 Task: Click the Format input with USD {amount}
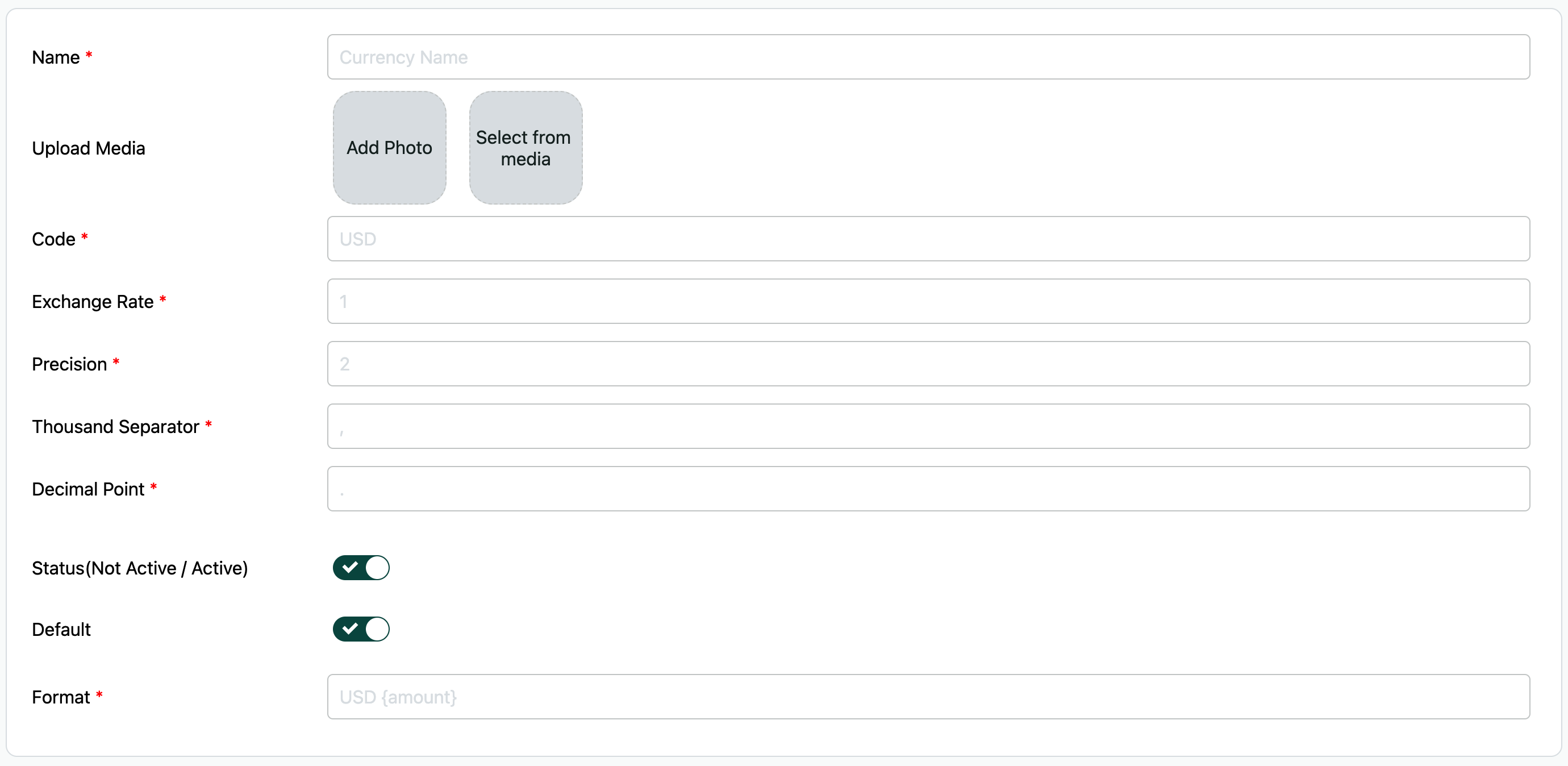[928, 697]
